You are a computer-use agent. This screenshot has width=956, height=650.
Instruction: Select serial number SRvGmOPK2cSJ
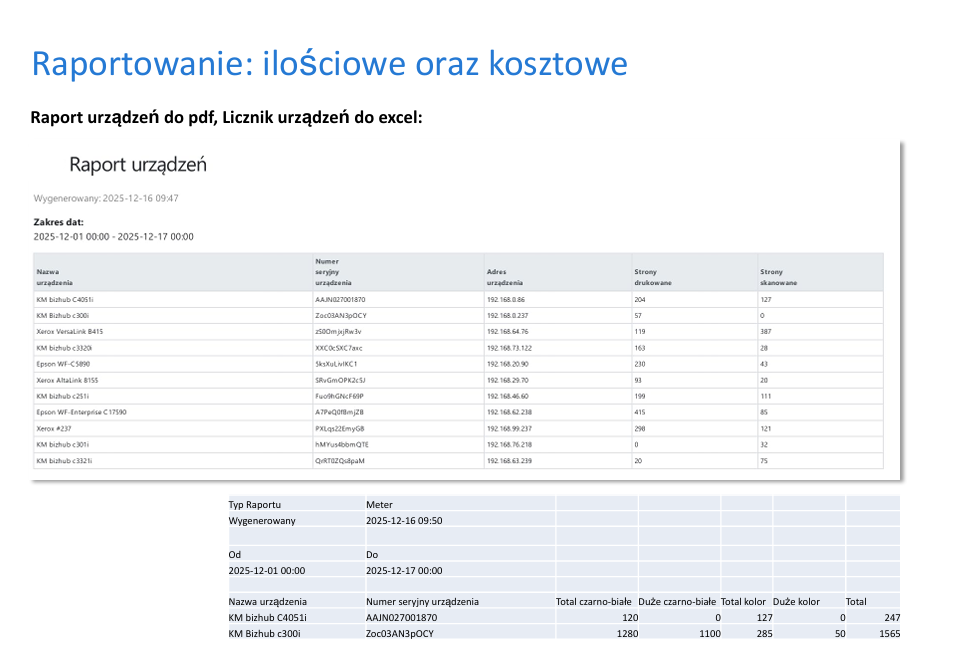click(340, 380)
